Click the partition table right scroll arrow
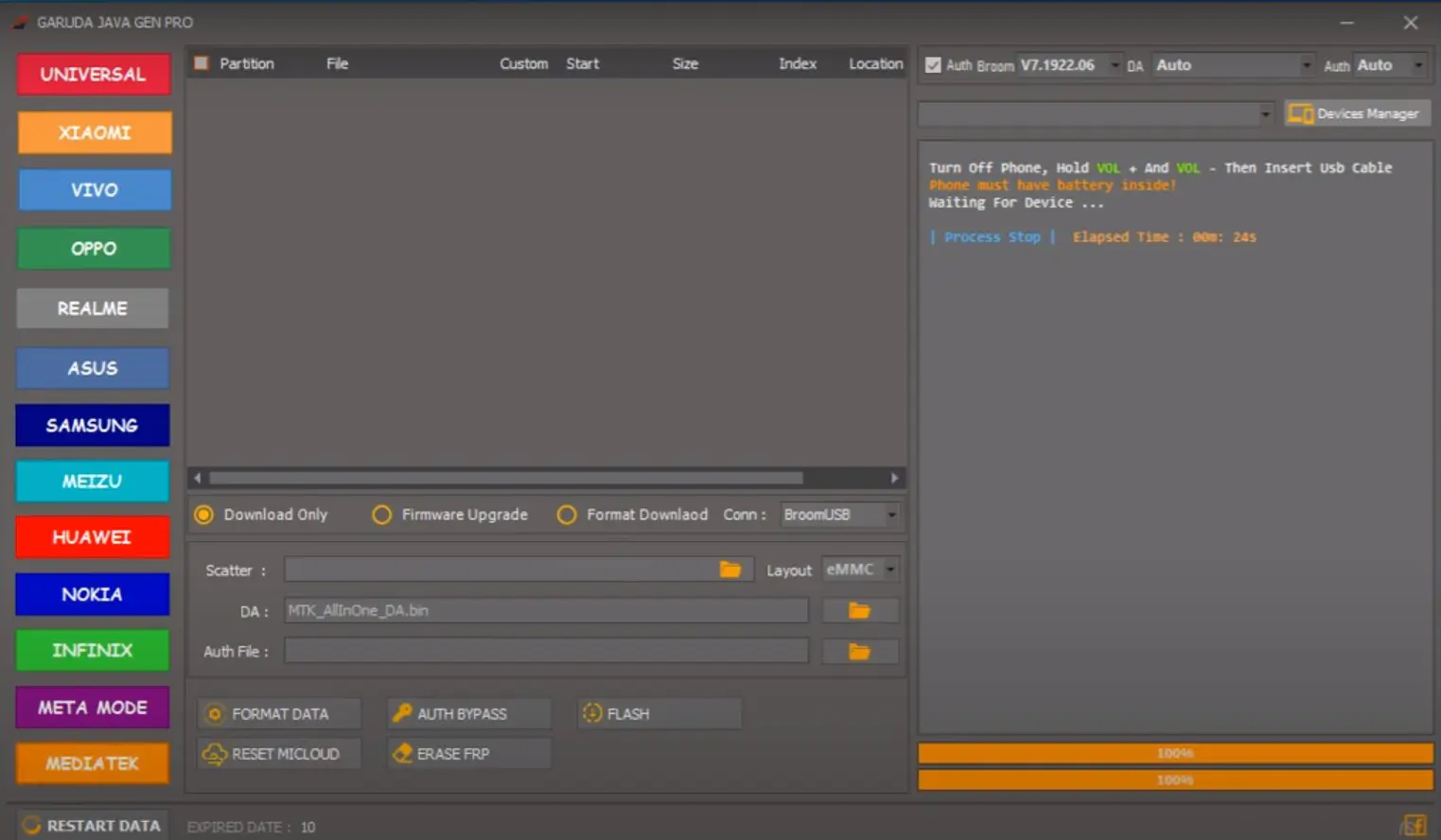 894,479
